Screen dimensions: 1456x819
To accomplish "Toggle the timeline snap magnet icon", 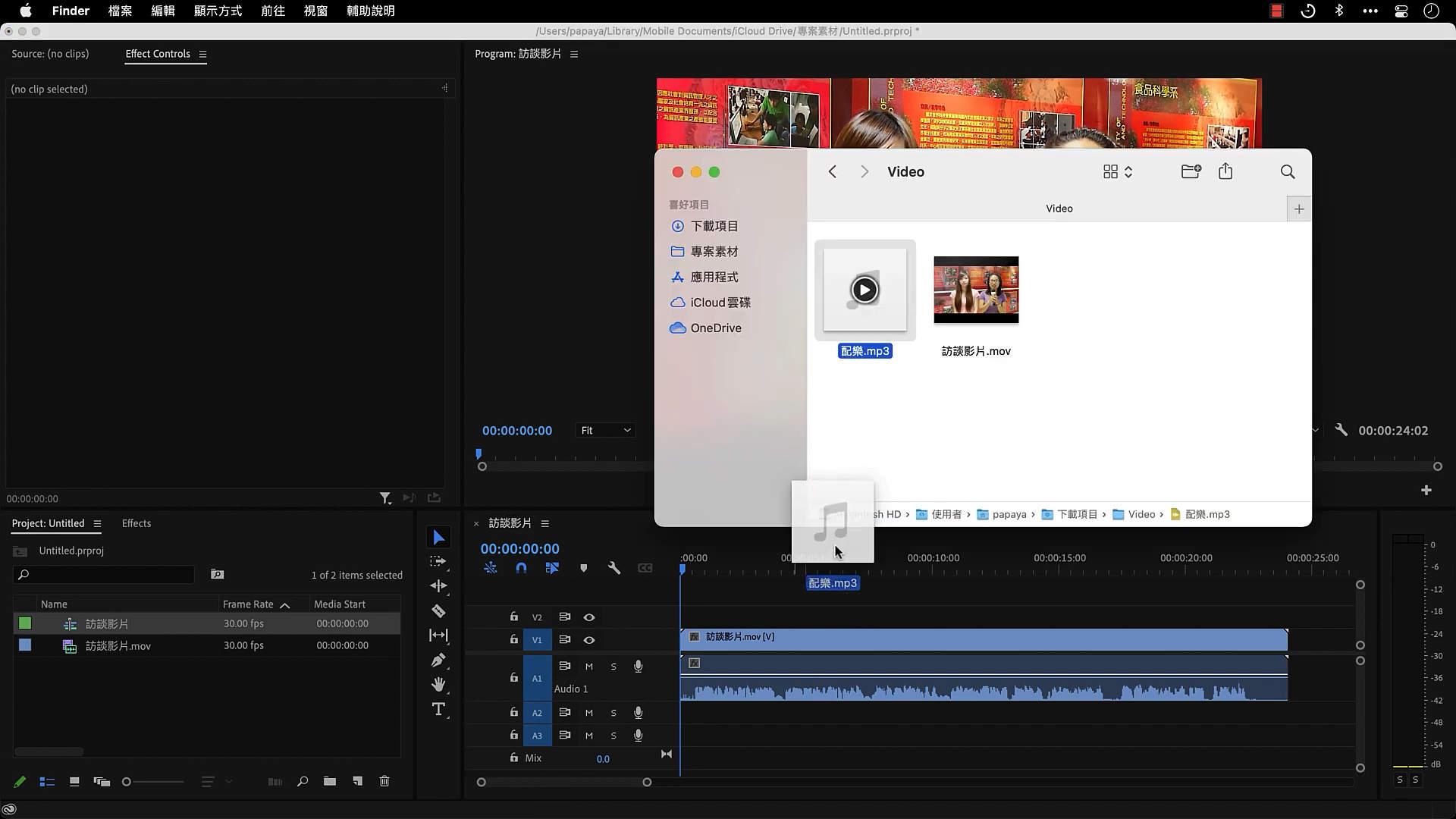I will [521, 568].
